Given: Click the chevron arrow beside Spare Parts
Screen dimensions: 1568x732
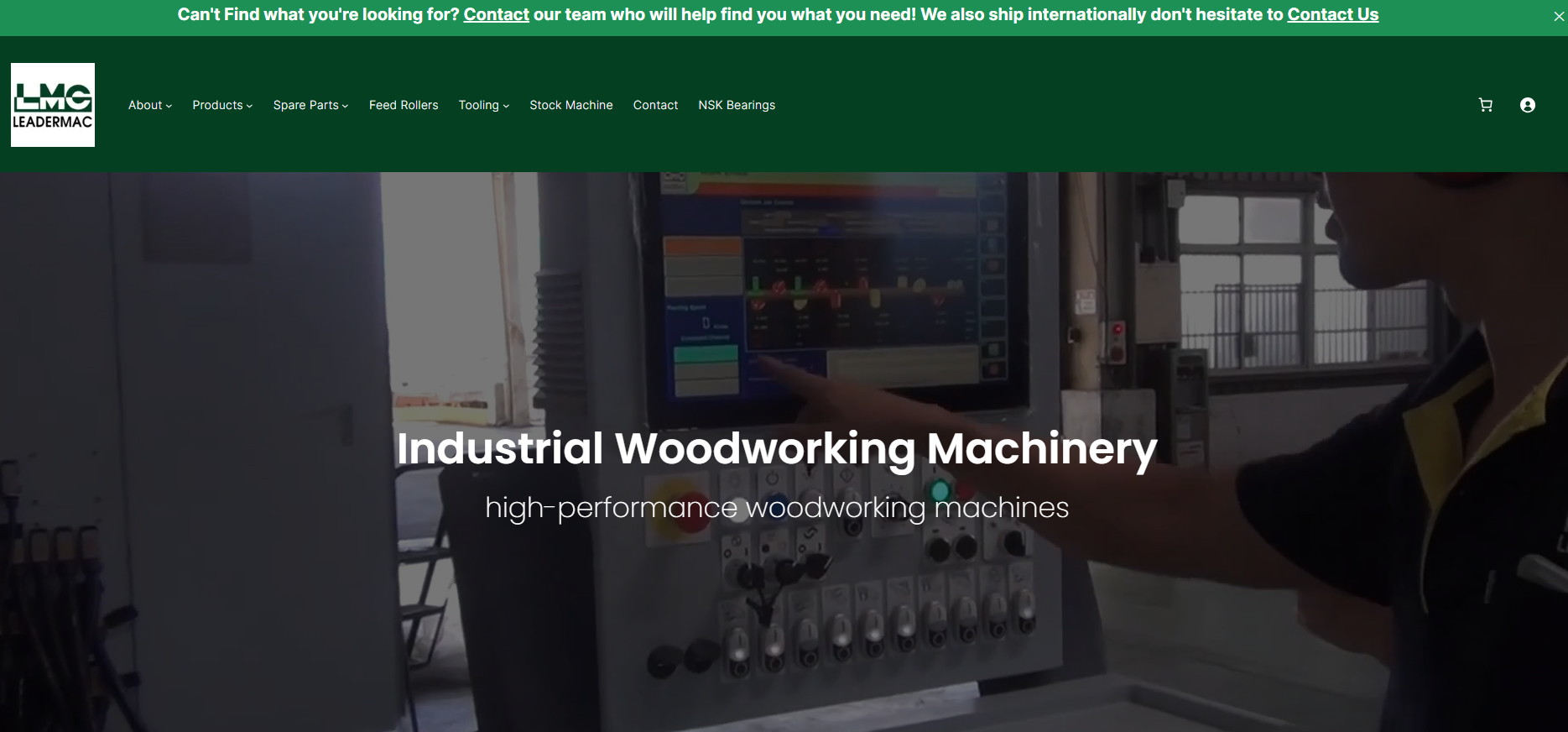Looking at the screenshot, I should point(346,106).
